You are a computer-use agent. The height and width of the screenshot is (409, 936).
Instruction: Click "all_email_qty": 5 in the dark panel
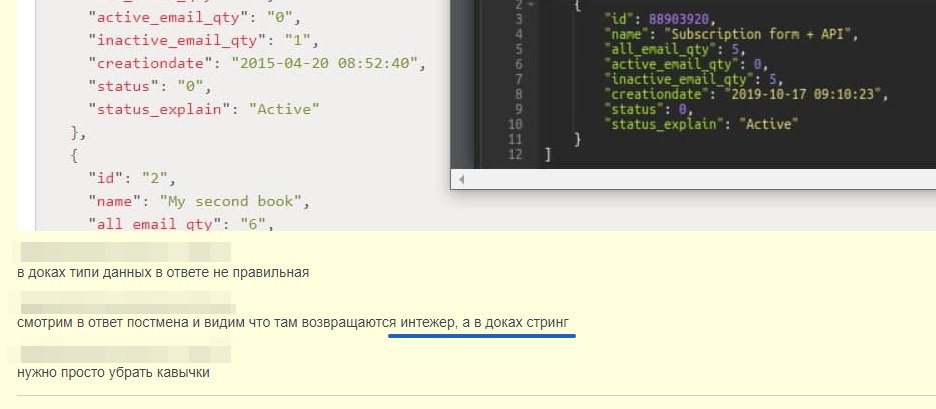[675, 49]
